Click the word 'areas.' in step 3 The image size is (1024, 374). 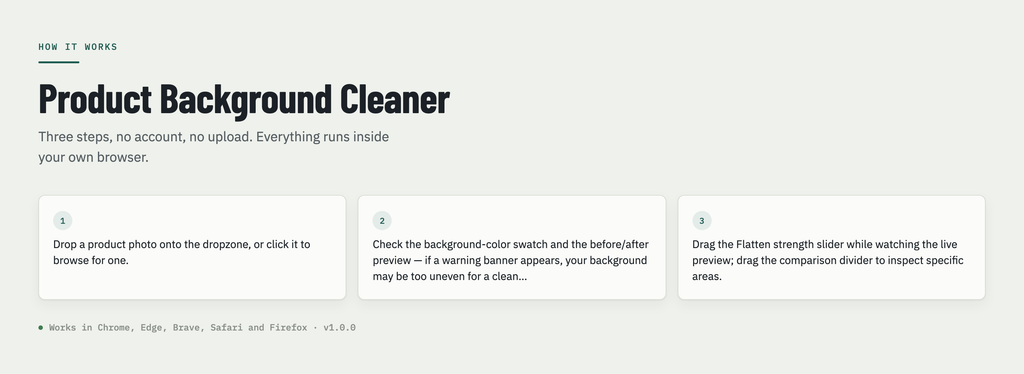tap(707, 277)
